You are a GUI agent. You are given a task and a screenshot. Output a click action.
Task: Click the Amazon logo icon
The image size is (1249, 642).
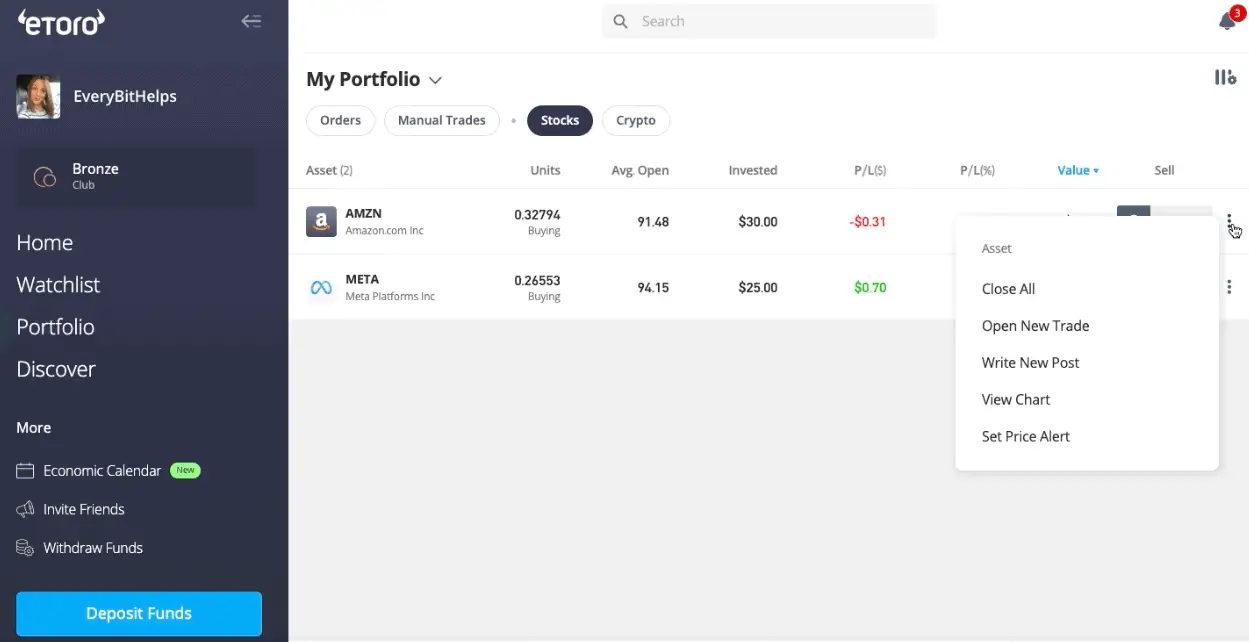pyautogui.click(x=321, y=221)
